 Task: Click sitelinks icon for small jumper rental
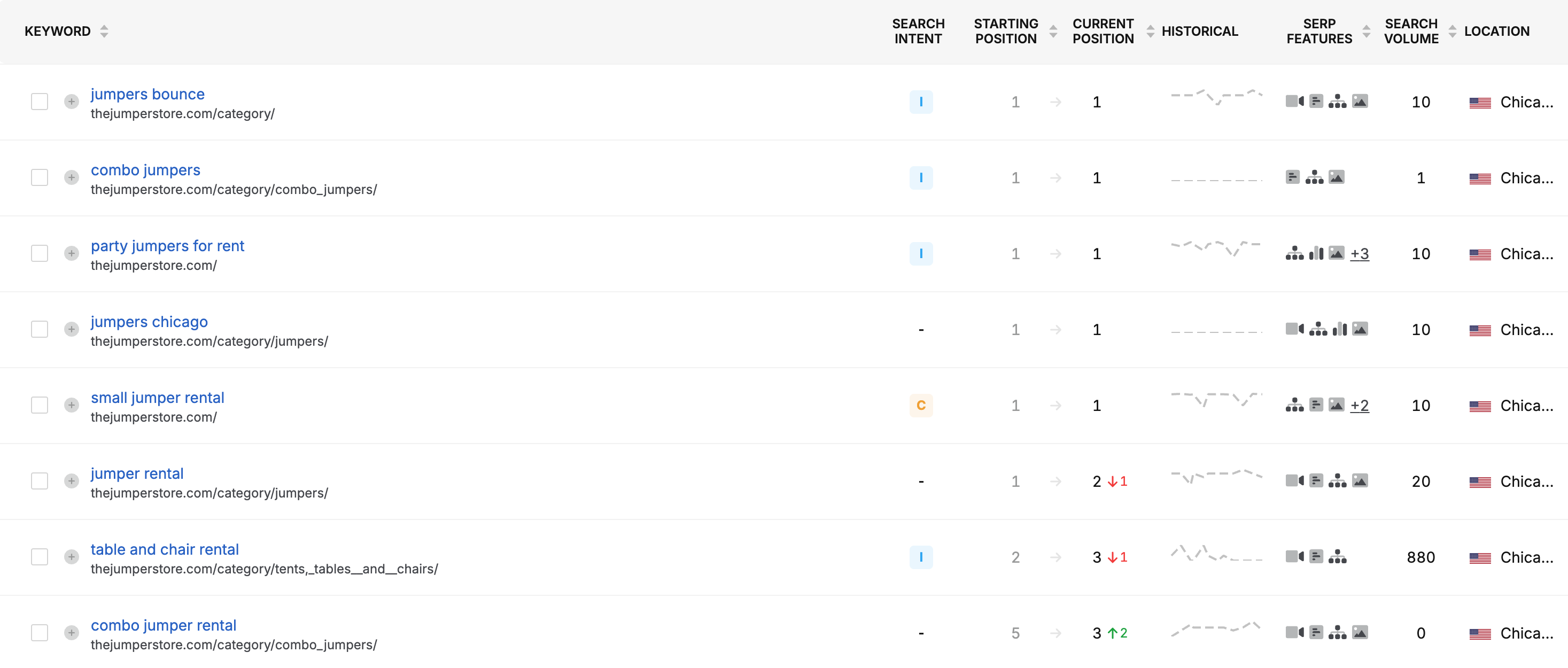click(1295, 405)
